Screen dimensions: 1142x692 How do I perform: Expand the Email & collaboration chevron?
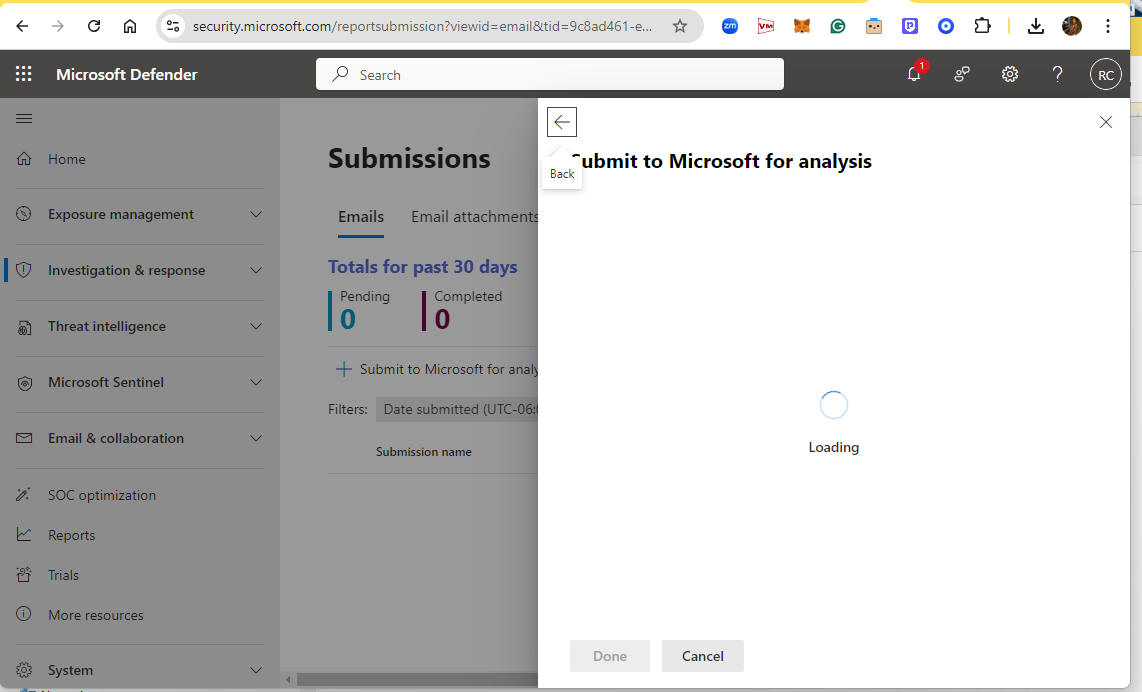(256, 439)
